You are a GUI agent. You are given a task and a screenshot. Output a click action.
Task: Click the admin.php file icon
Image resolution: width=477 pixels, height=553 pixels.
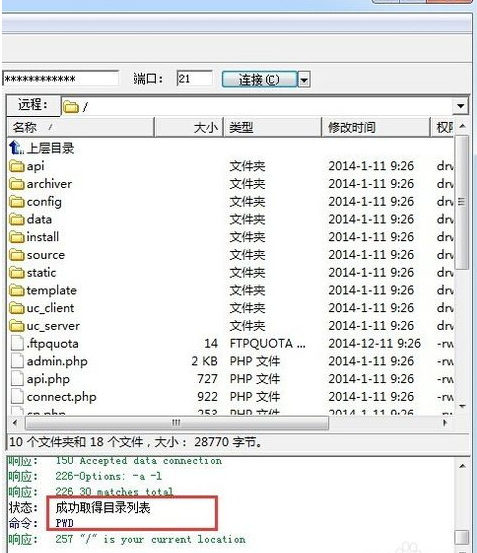click(17, 361)
